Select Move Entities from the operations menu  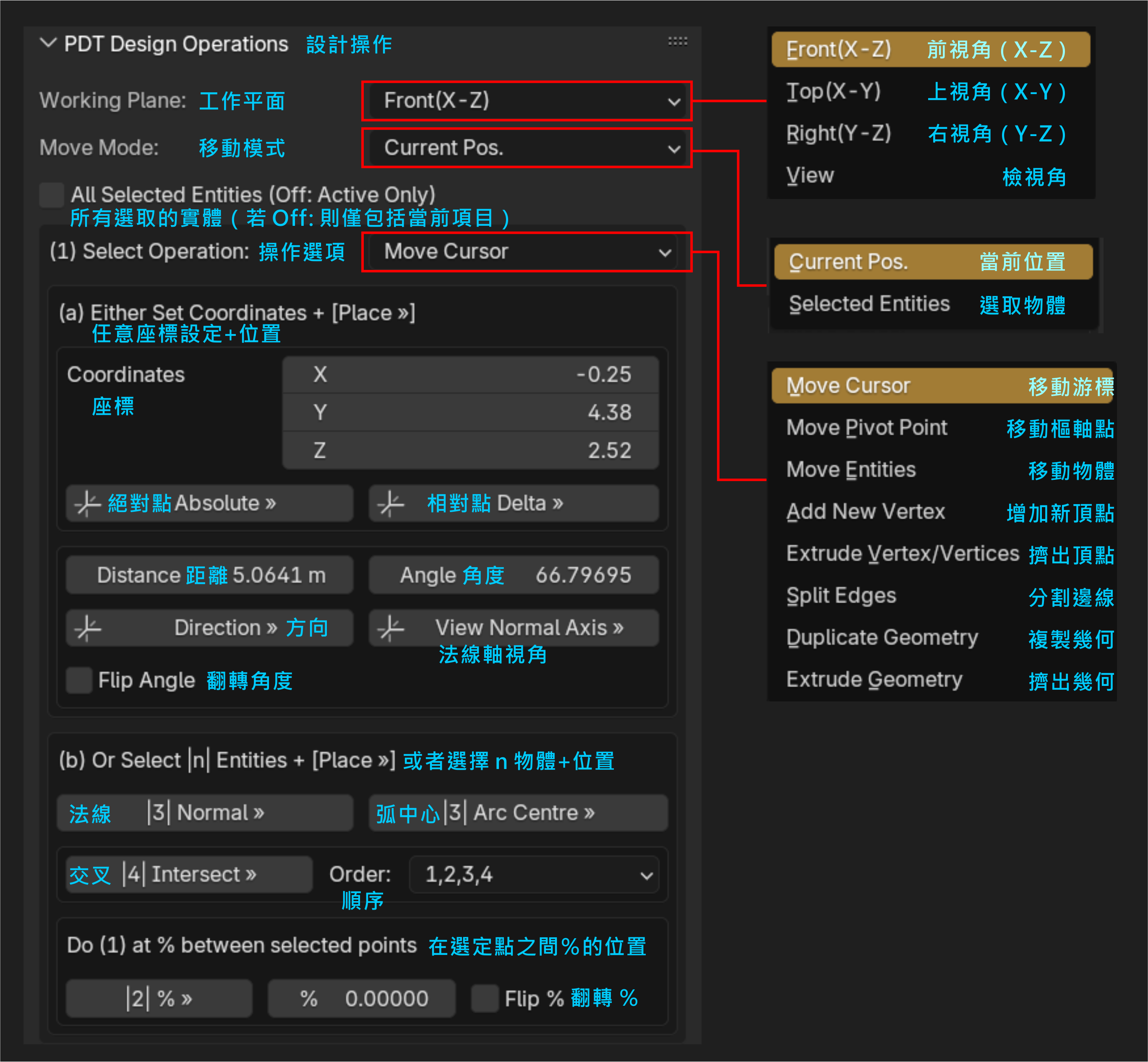click(x=851, y=470)
